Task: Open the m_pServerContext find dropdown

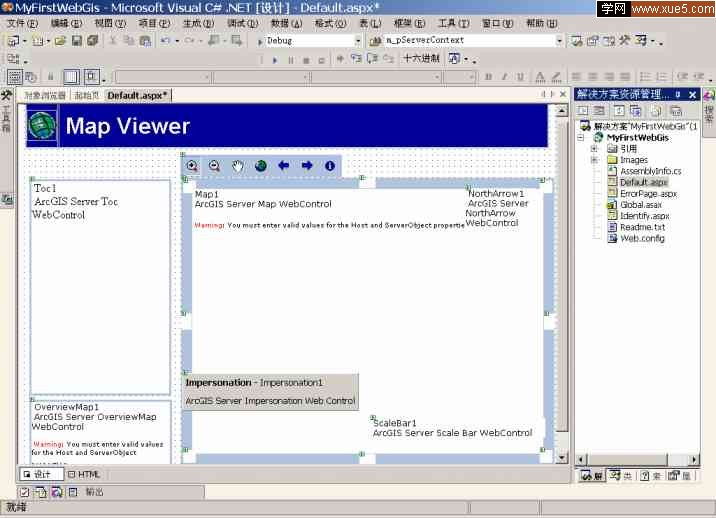Action: tap(559, 41)
